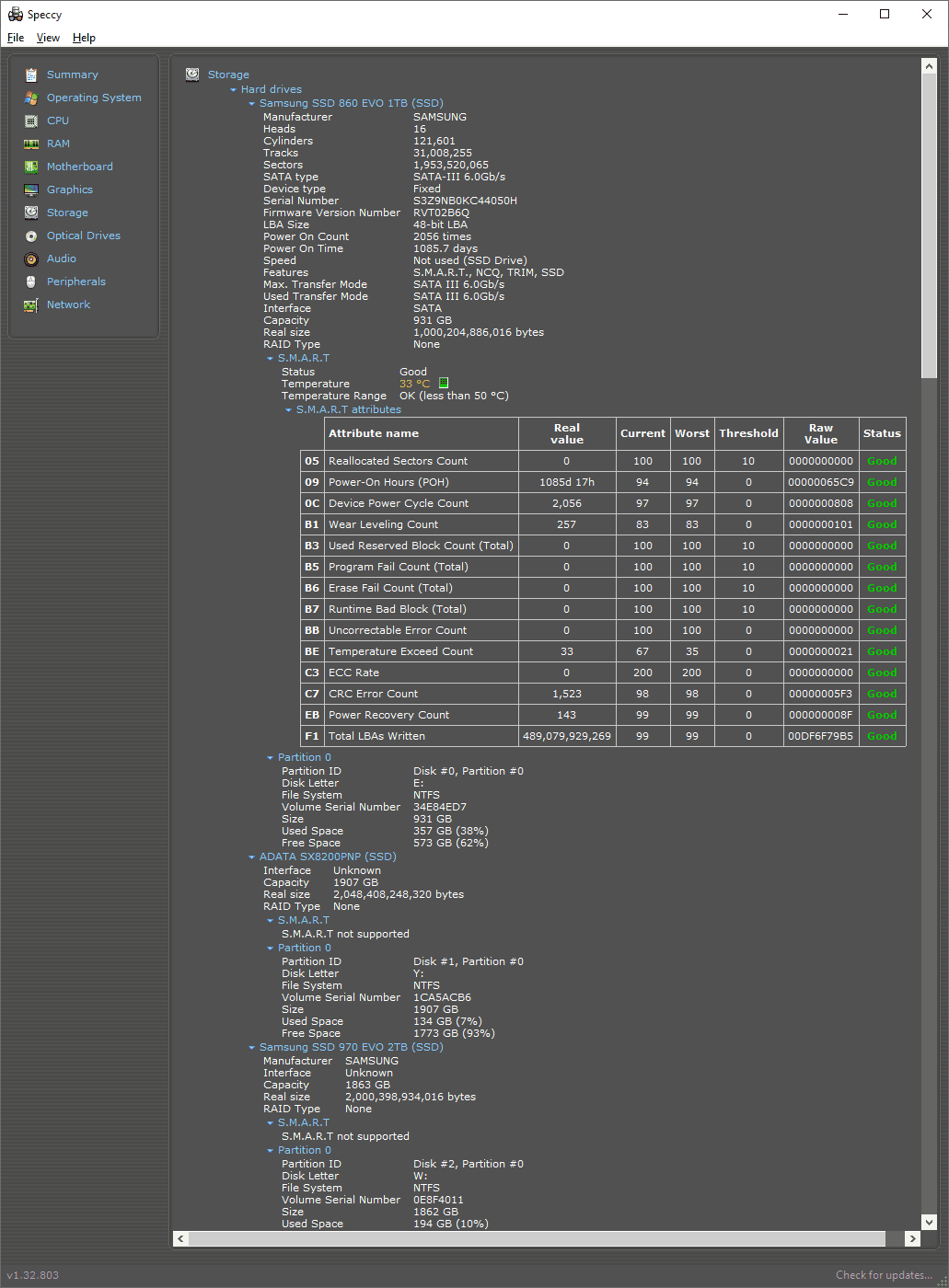This screenshot has height=1288, width=949.
Task: Click the green temperature indicator icon
Action: point(443,383)
